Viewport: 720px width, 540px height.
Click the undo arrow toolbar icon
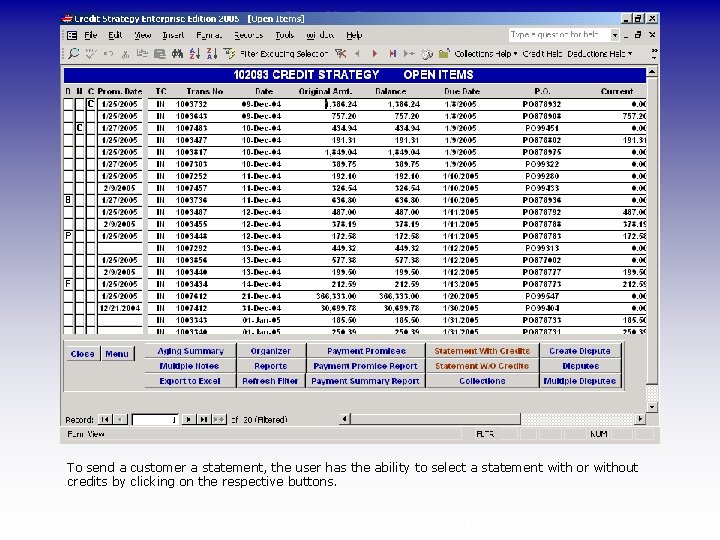click(108, 54)
